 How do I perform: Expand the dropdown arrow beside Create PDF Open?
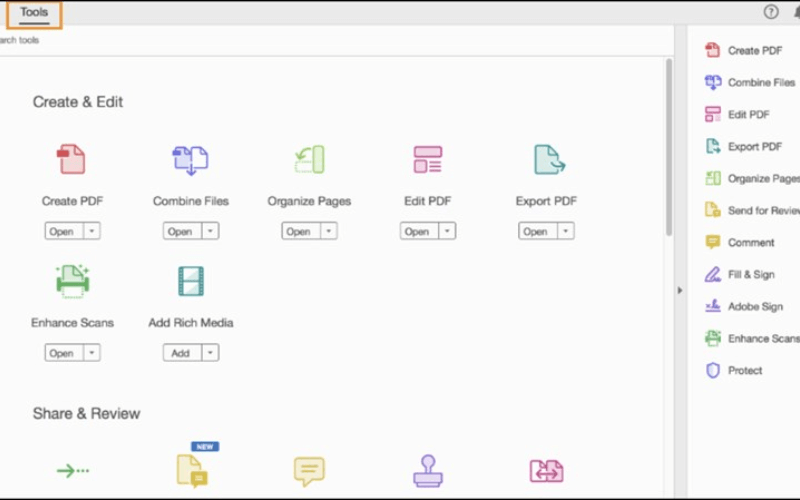(x=91, y=231)
